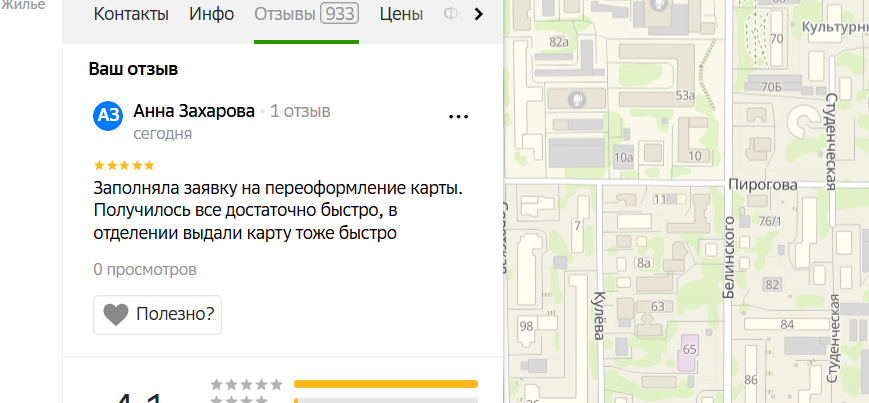Viewport: 869px width, 403px height.
Task: Click the Кулёва street label on map
Action: (x=599, y=314)
